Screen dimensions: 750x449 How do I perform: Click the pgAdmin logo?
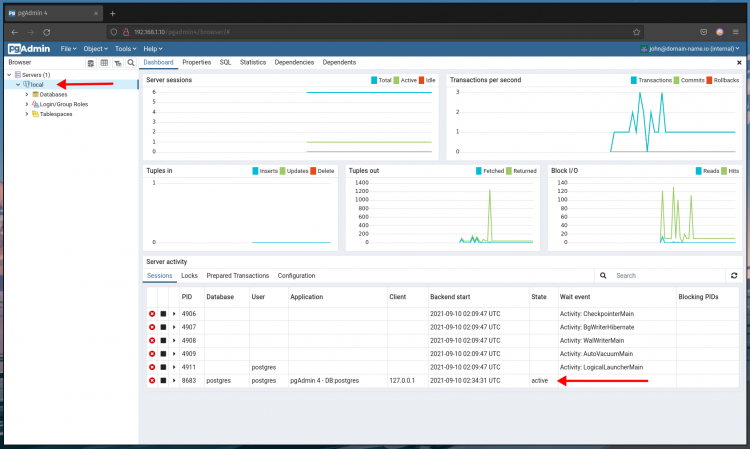29,49
